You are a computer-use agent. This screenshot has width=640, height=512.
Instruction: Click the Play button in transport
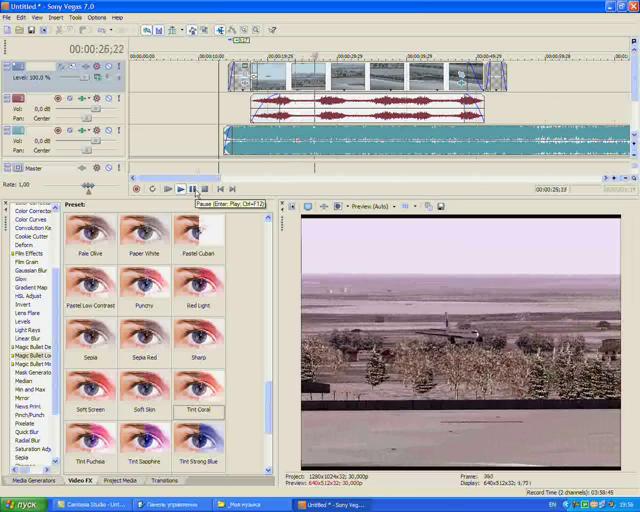180,189
